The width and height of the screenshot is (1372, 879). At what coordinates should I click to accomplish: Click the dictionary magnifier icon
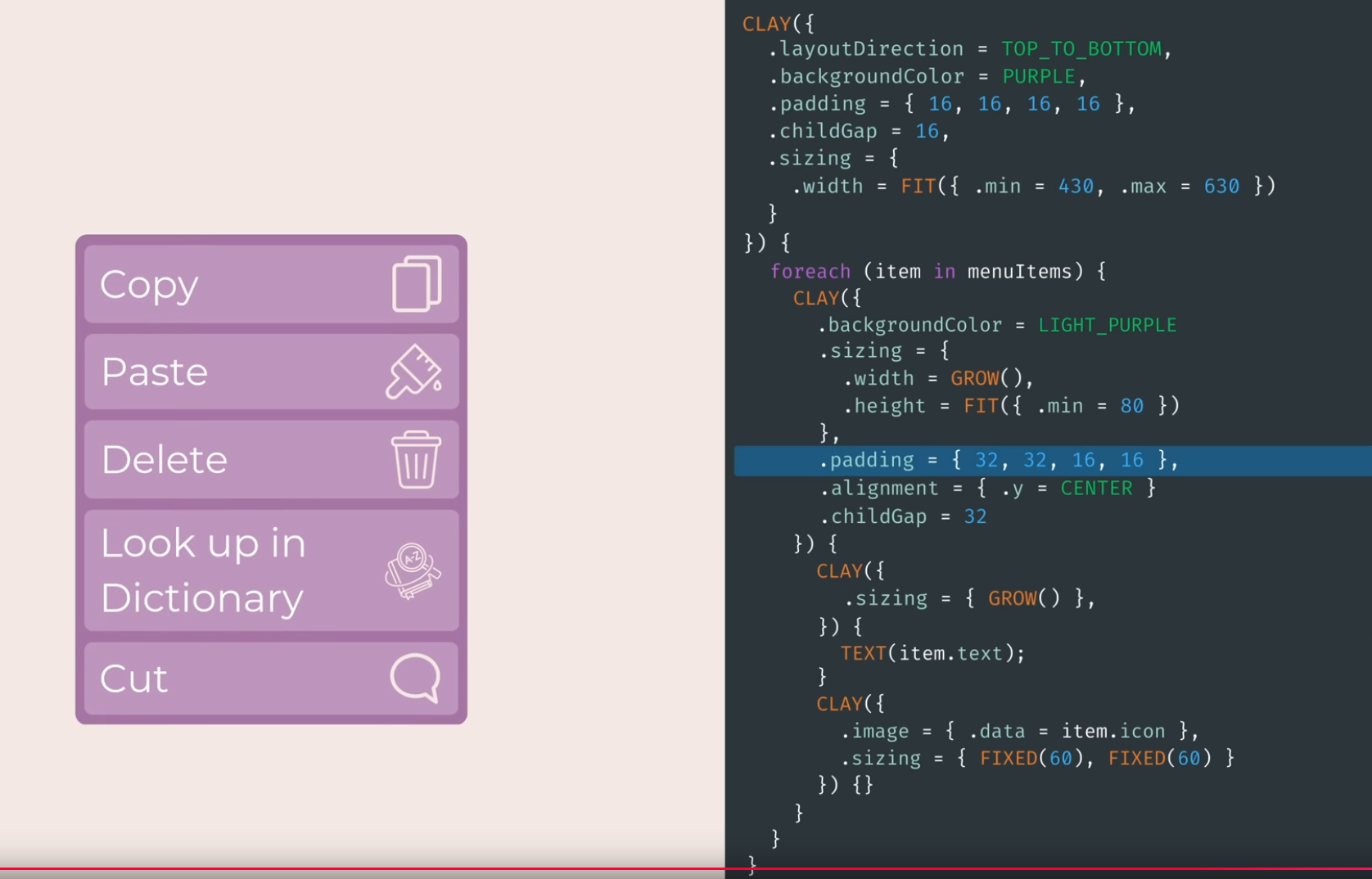413,570
